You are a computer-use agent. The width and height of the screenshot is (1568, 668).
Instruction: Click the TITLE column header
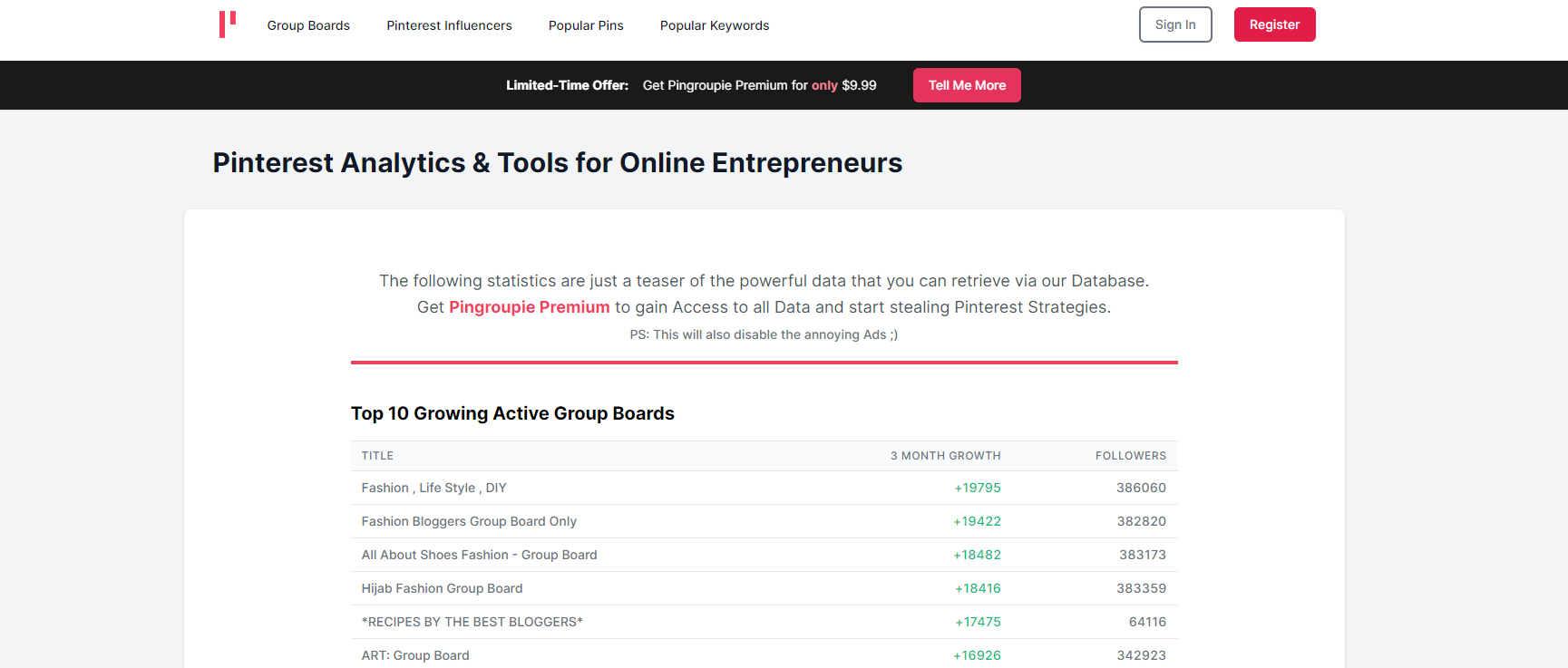pos(377,456)
